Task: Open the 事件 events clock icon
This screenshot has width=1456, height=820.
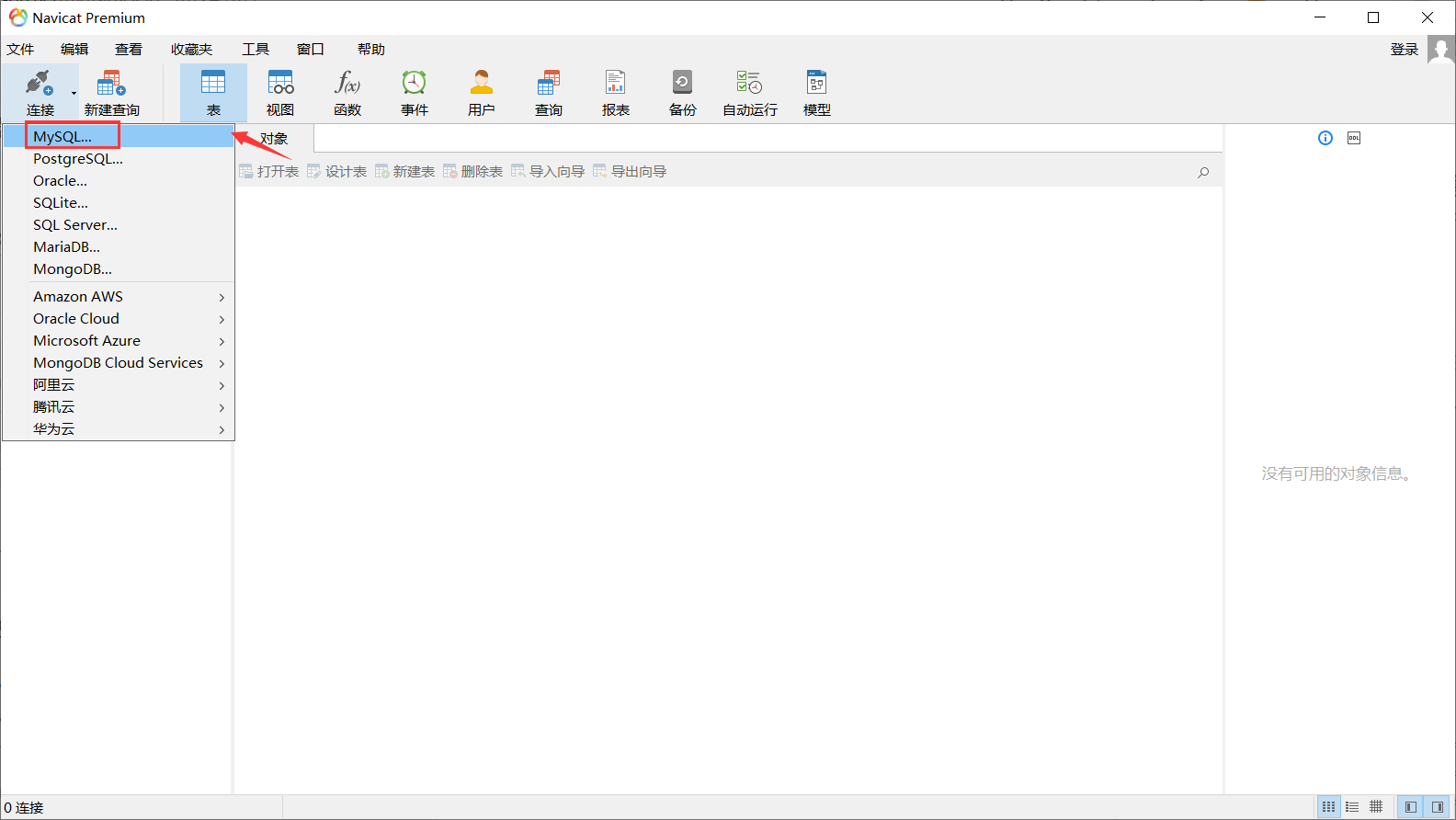Action: pos(415,83)
